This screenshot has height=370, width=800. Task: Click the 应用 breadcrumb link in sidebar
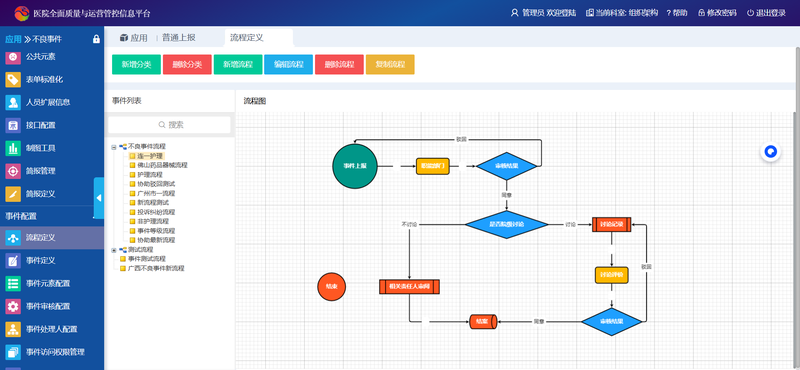(x=13, y=39)
